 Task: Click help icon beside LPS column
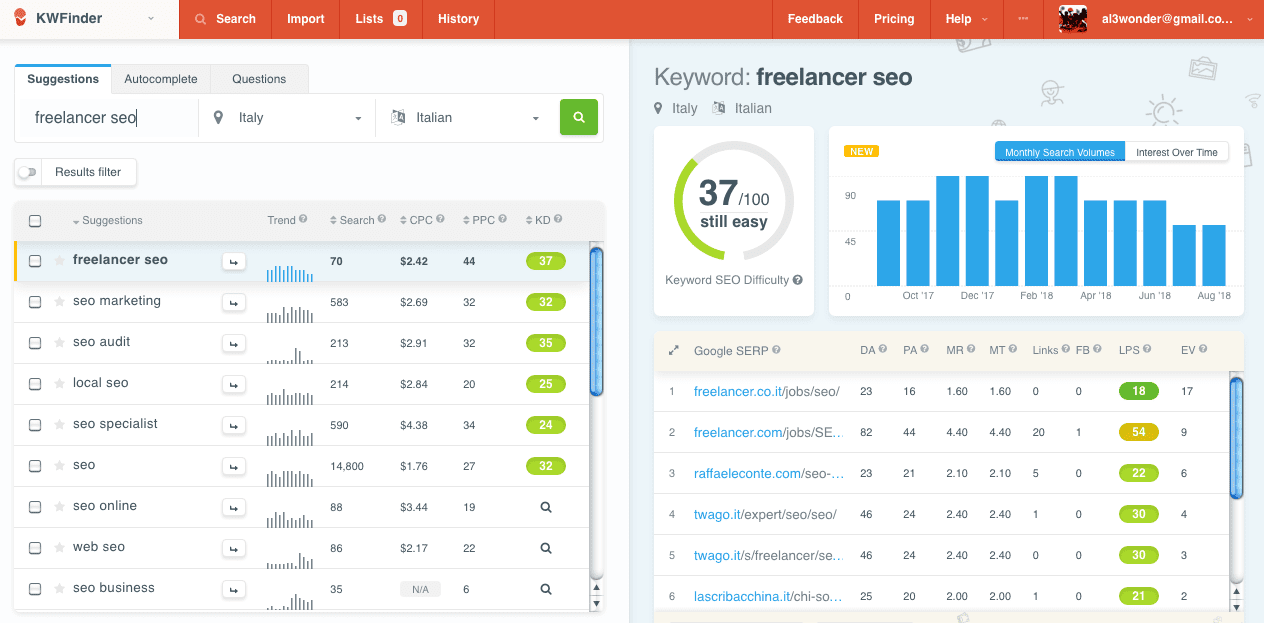point(1147,350)
